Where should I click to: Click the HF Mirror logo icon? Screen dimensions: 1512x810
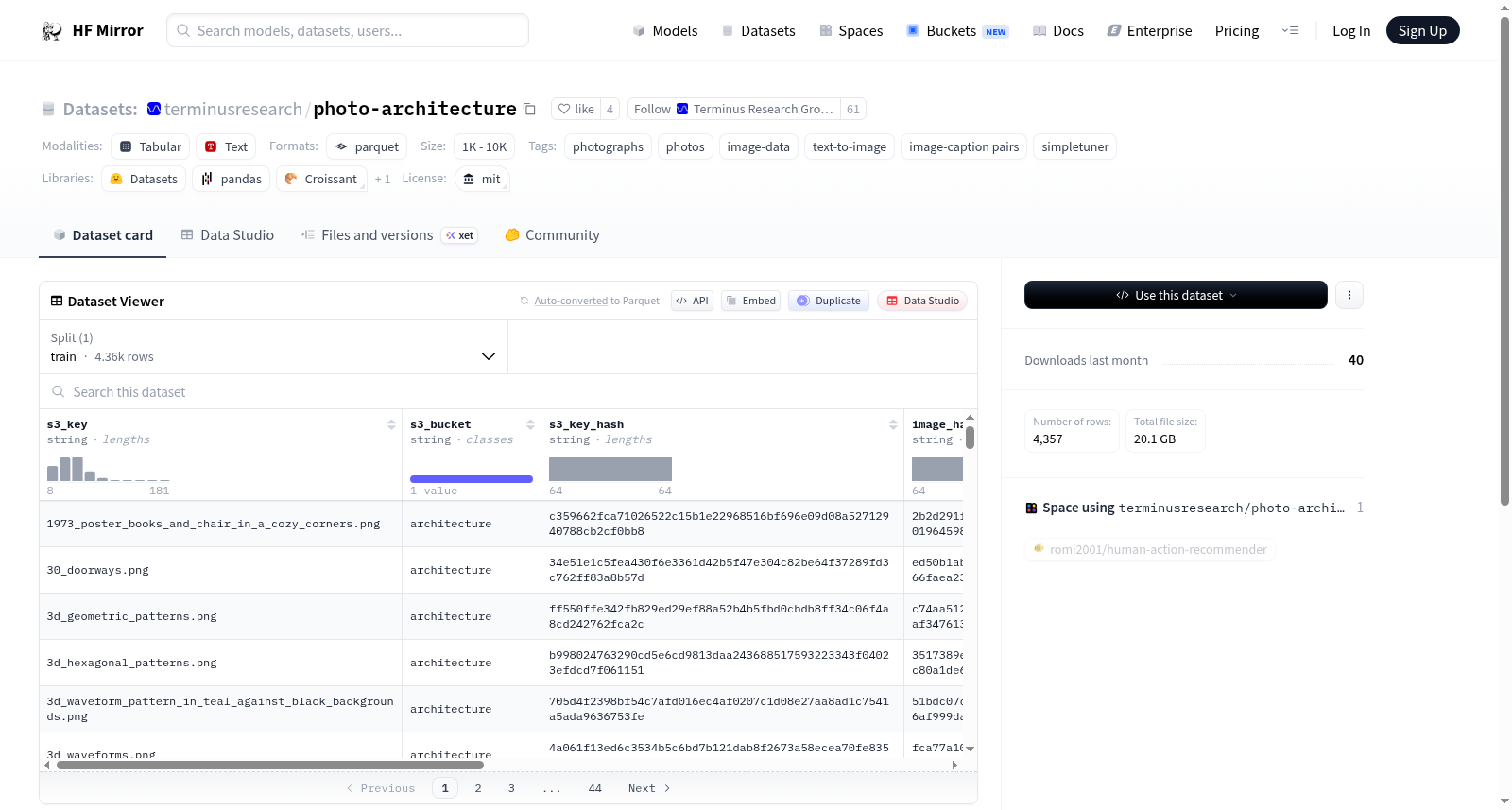pyautogui.click(x=52, y=31)
